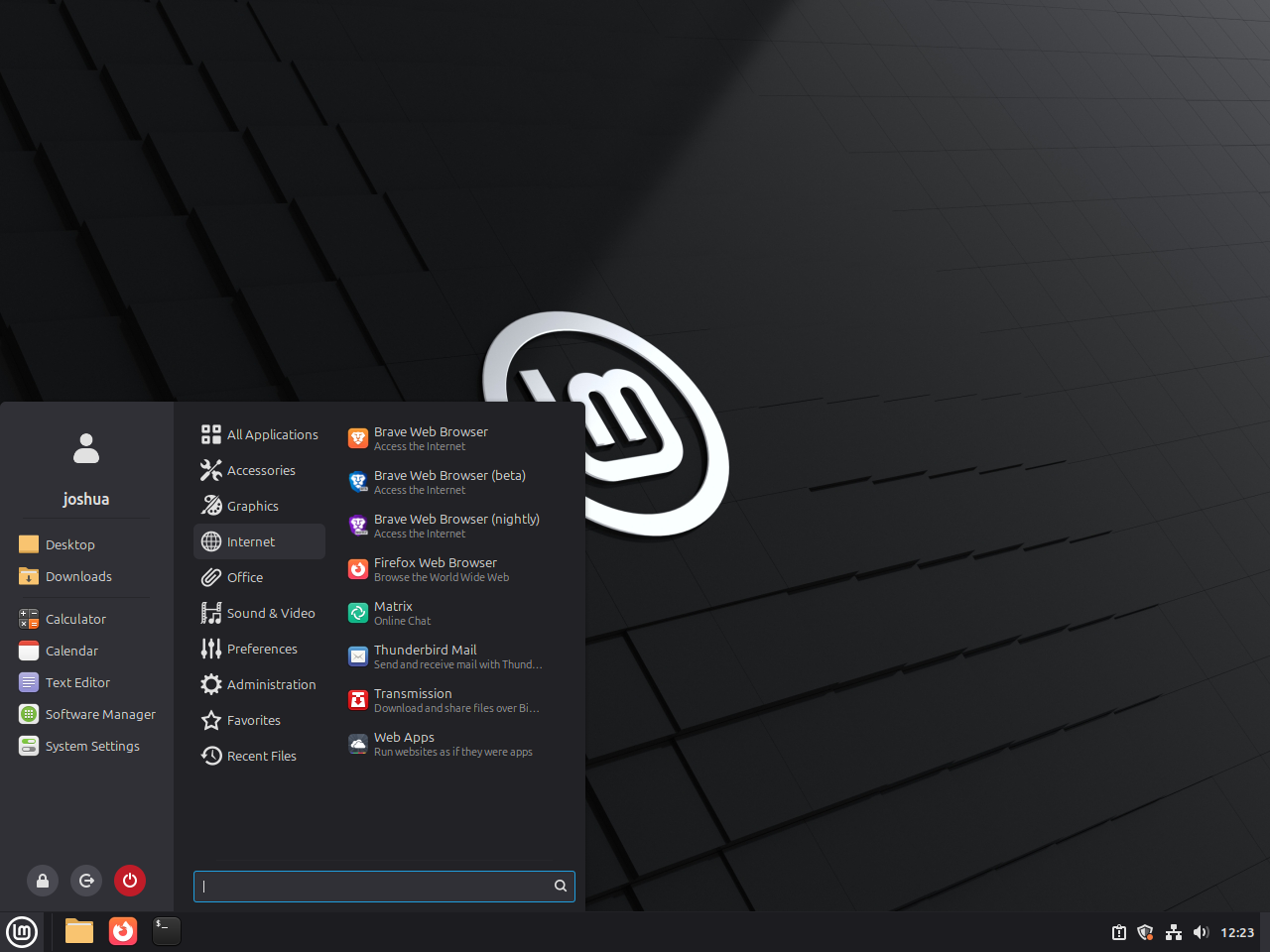
Task: Log out of the joshua session
Action: [x=86, y=880]
